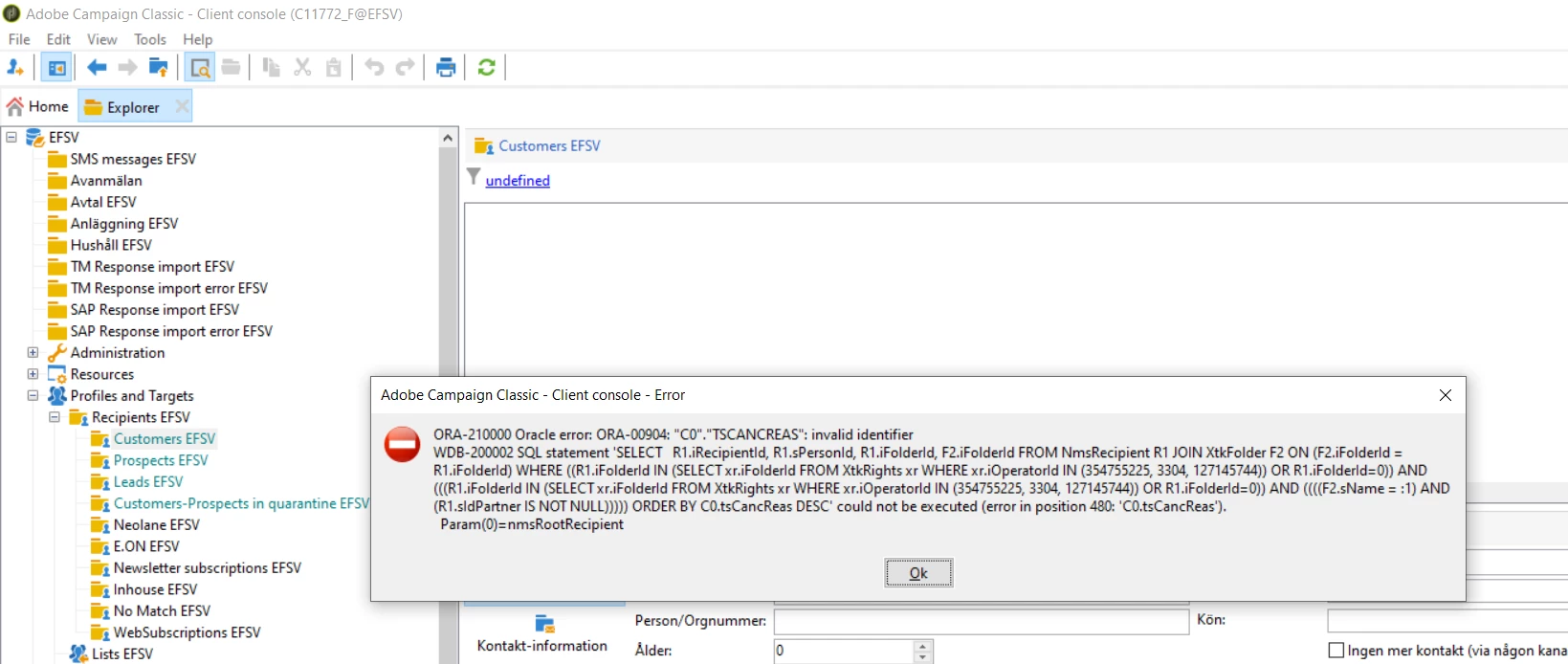This screenshot has width=1568, height=664.
Task: Click the Copy toolbar icon
Action: coord(272,67)
